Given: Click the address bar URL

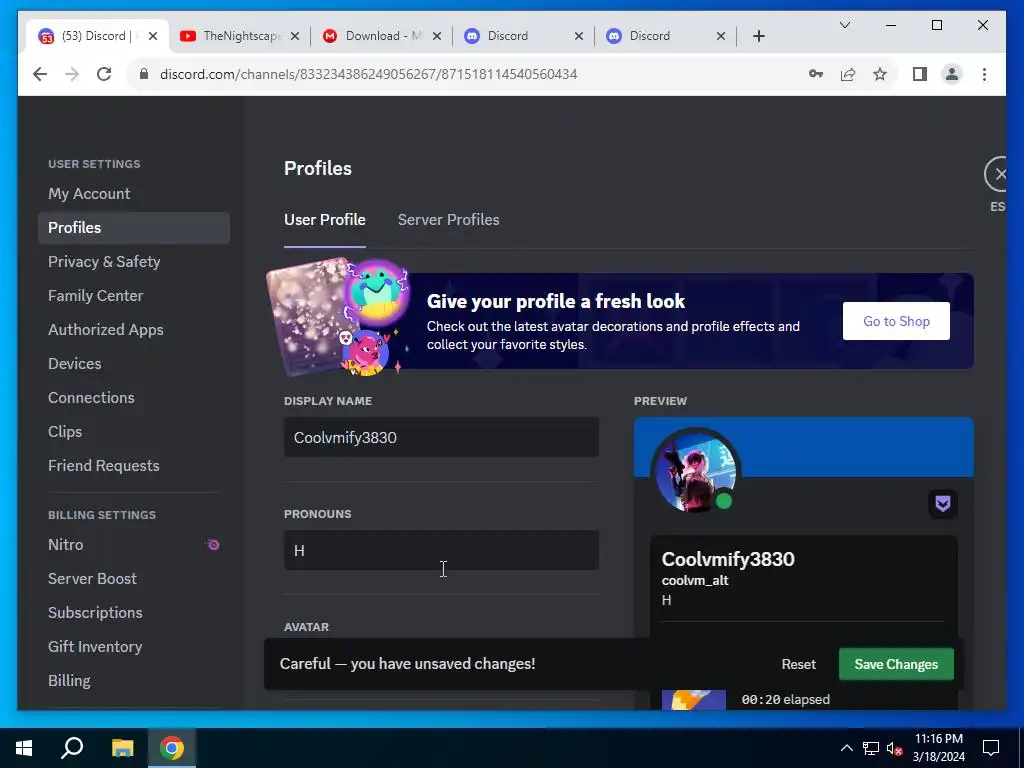Looking at the screenshot, I should pos(368,74).
